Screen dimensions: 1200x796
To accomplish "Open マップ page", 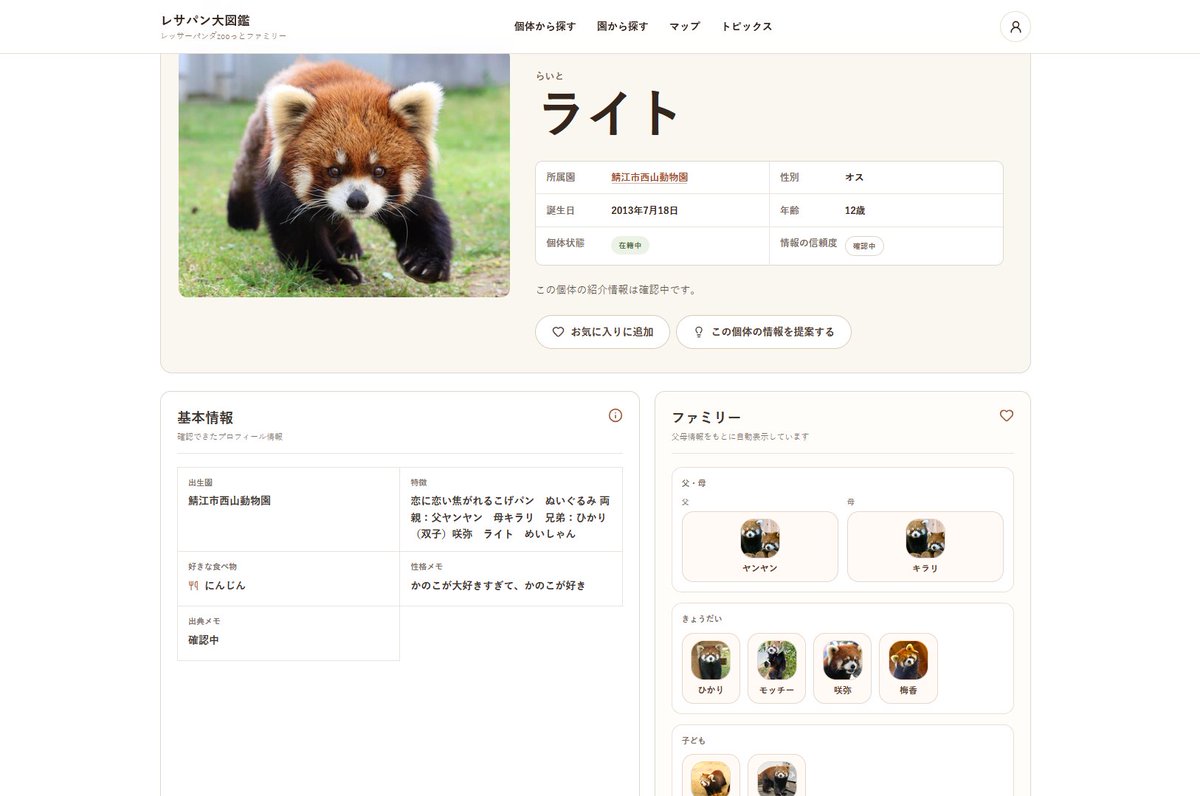I will pyautogui.click(x=684, y=27).
